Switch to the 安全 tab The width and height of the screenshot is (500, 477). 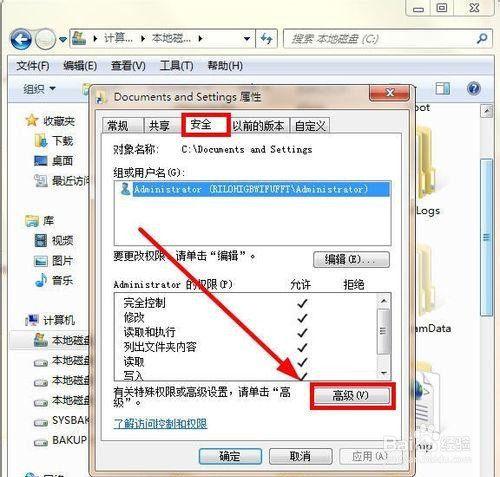pos(206,125)
